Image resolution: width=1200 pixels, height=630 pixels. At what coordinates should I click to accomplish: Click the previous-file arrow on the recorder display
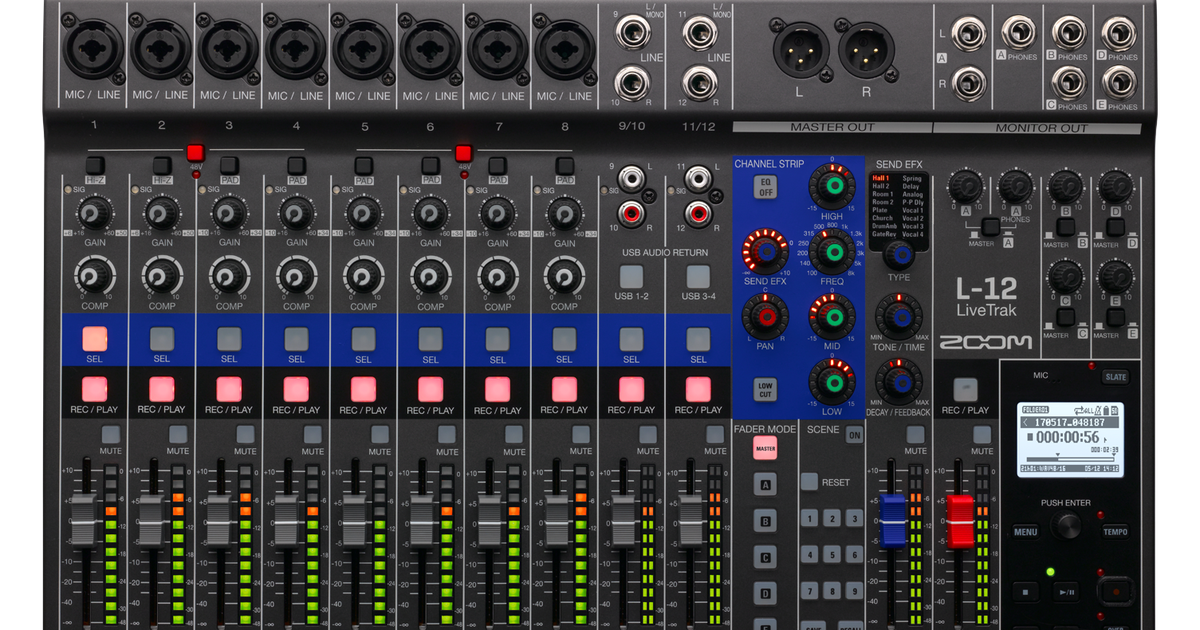(1025, 422)
